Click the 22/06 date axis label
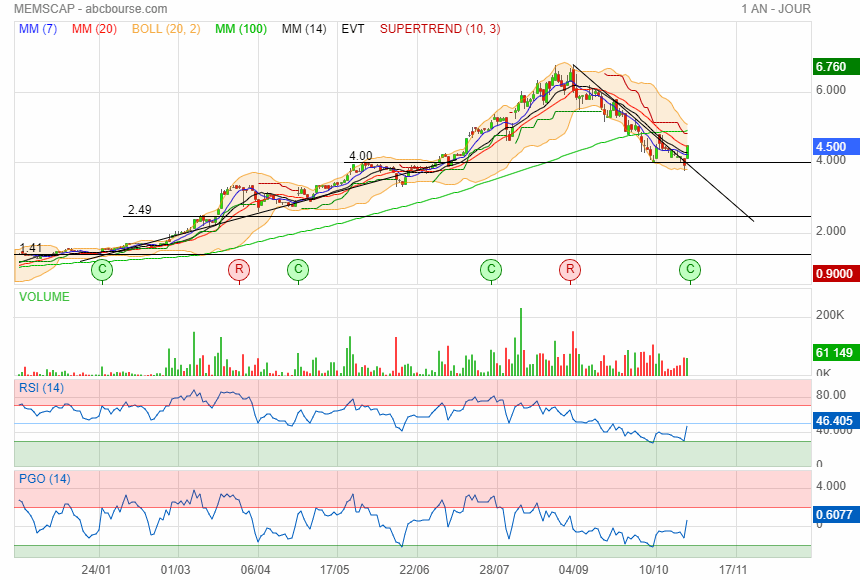Viewport: 860px width, 580px height. pos(415,570)
